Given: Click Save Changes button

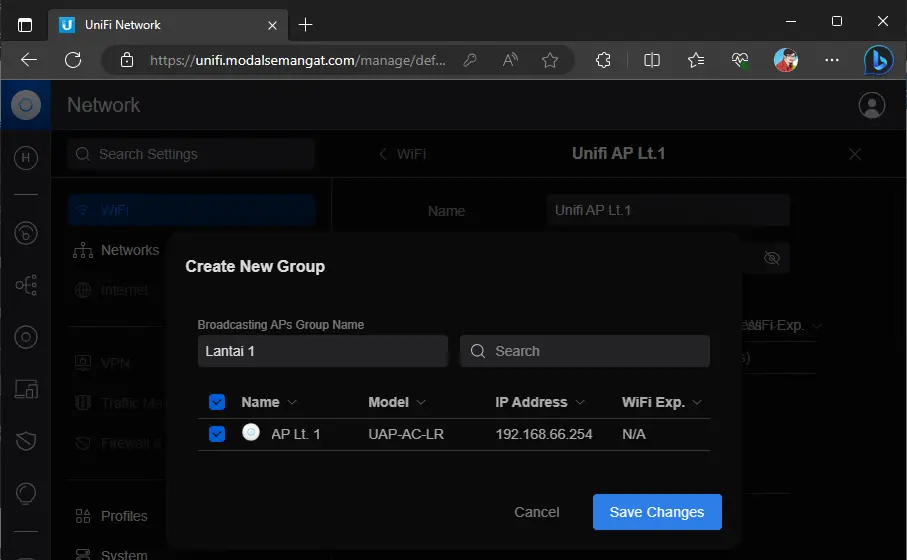Looking at the screenshot, I should [x=657, y=512].
